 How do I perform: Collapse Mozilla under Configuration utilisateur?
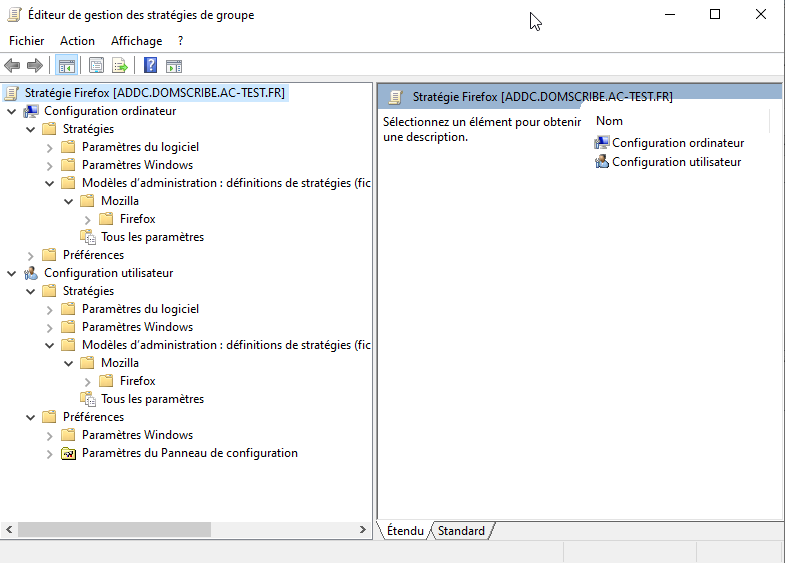(69, 364)
